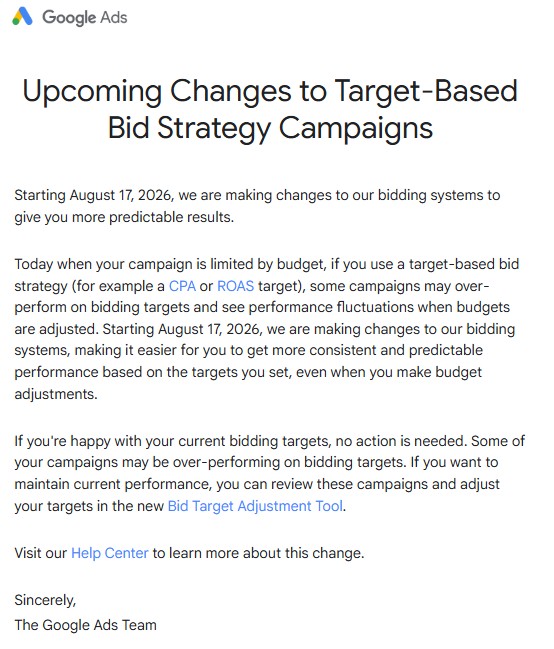Select the first "Starting August 17, 2026" text

point(93,195)
